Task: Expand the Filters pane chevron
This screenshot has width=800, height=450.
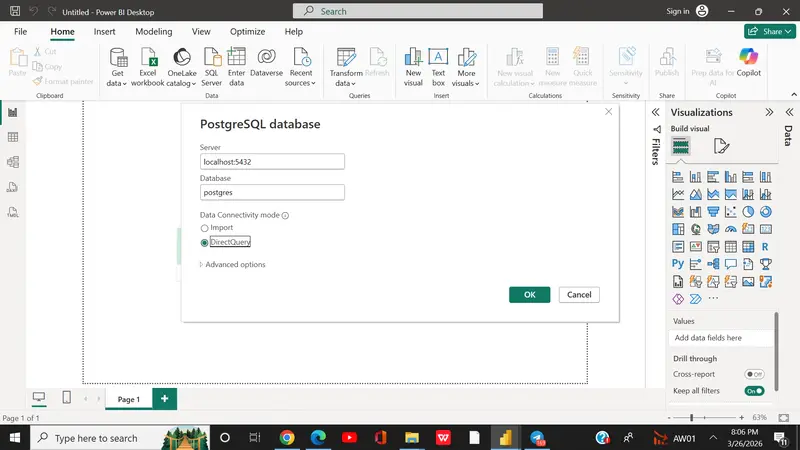Action: point(656,112)
